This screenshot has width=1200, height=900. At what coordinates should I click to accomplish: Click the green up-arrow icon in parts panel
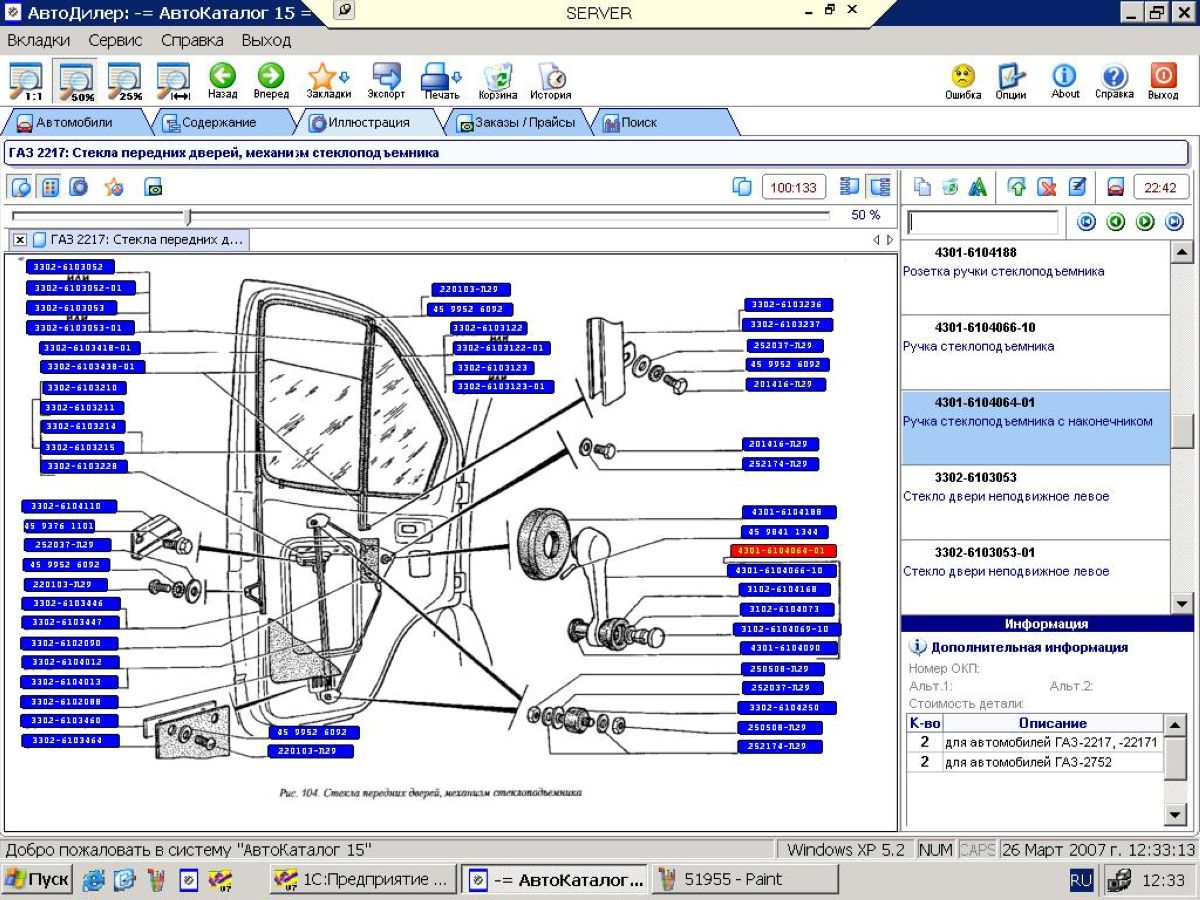[1018, 187]
